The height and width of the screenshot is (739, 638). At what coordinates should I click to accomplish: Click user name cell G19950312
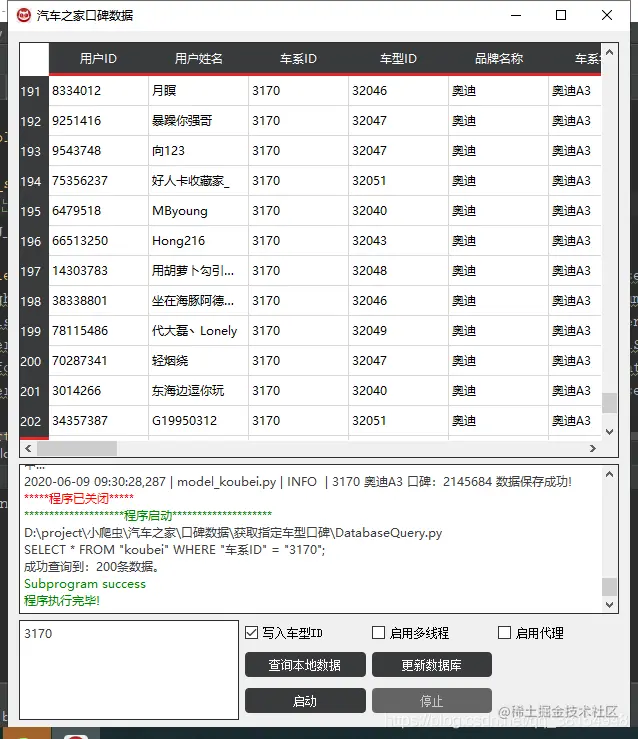pyautogui.click(x=198, y=421)
